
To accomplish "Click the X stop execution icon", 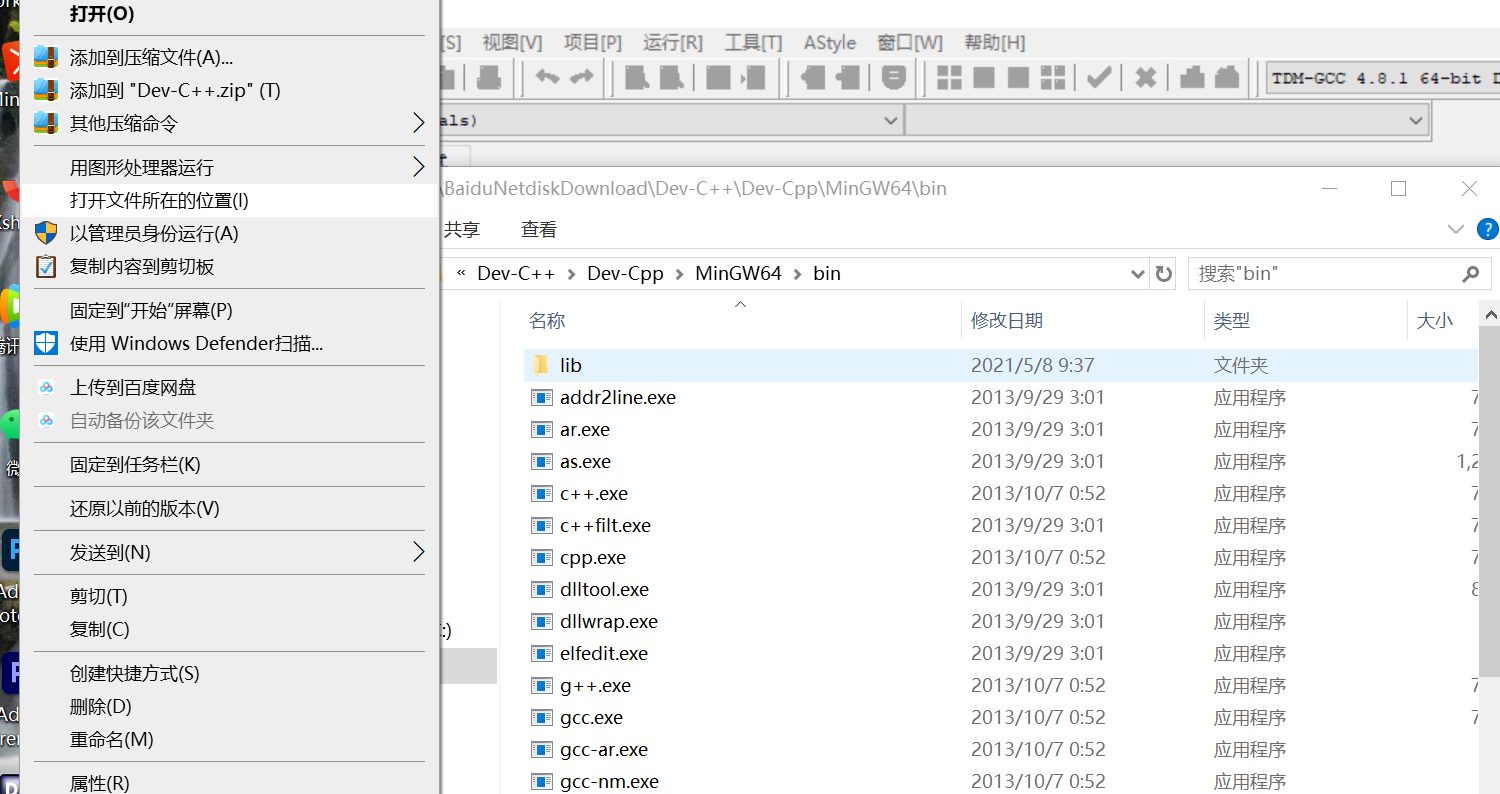I will pyautogui.click(x=1146, y=77).
